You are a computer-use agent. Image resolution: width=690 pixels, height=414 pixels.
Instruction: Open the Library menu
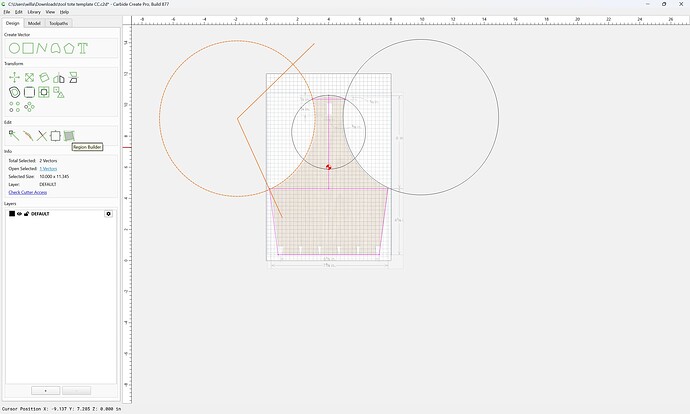(34, 12)
